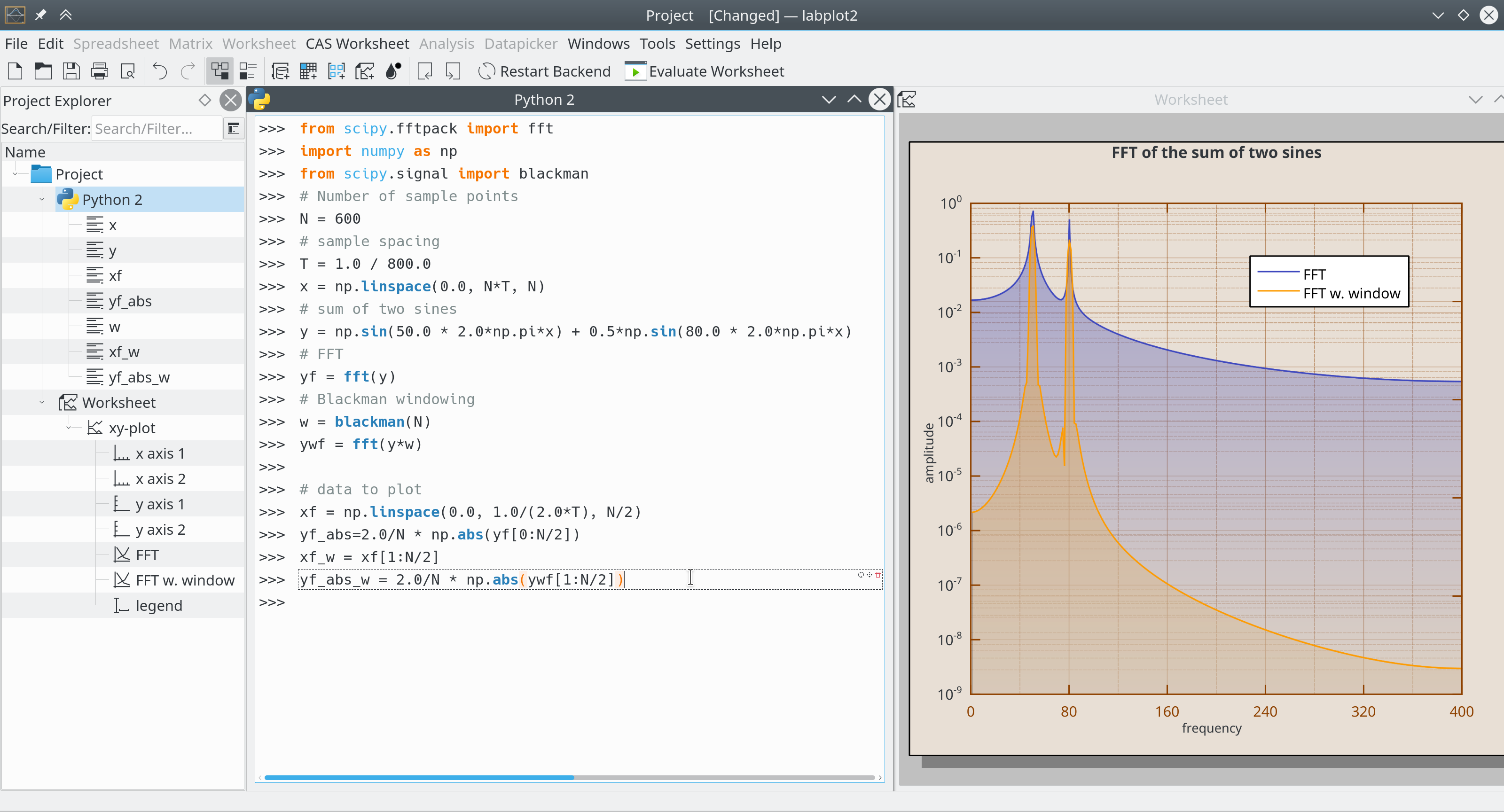This screenshot has width=1504, height=812.
Task: Click the New project icon
Action: (x=15, y=71)
